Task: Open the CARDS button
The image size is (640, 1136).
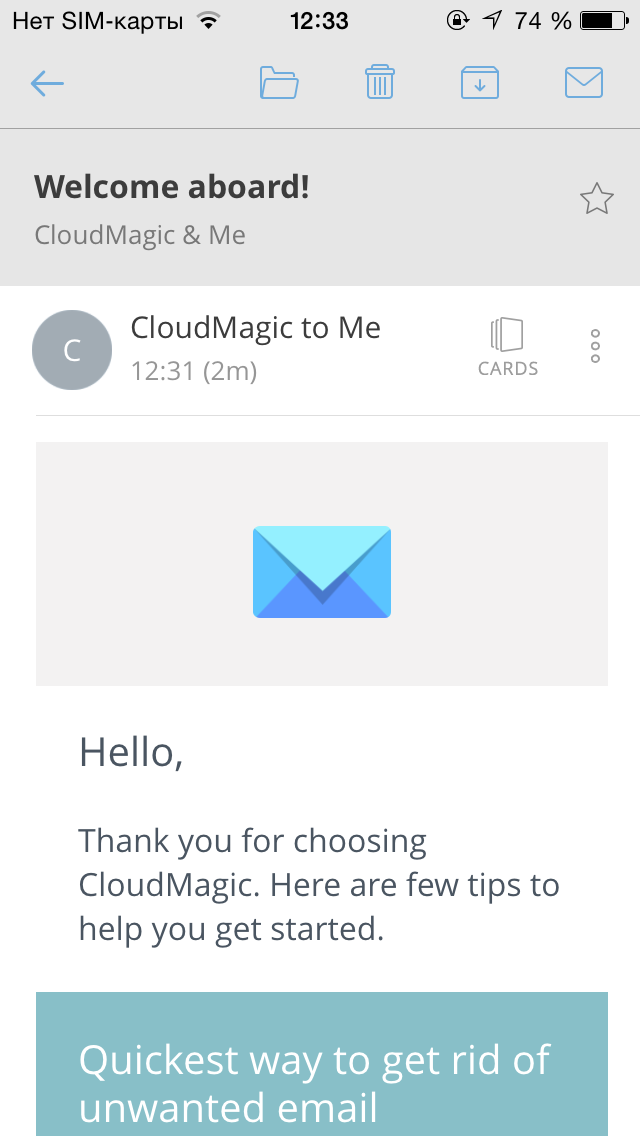Action: [507, 347]
